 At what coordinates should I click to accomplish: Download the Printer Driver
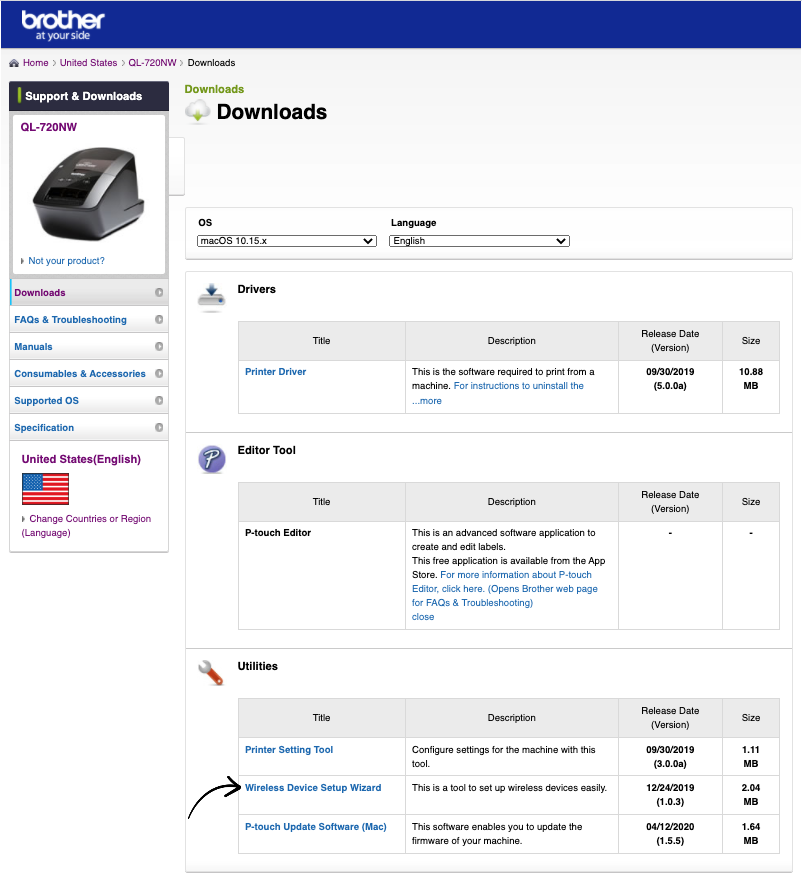[275, 372]
